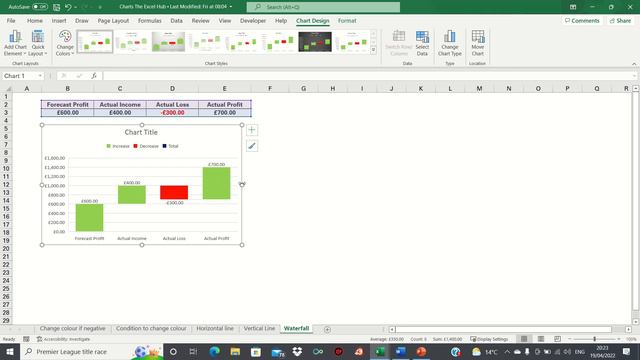
Task: Click the Chart Elements plus button
Action: tap(252, 130)
